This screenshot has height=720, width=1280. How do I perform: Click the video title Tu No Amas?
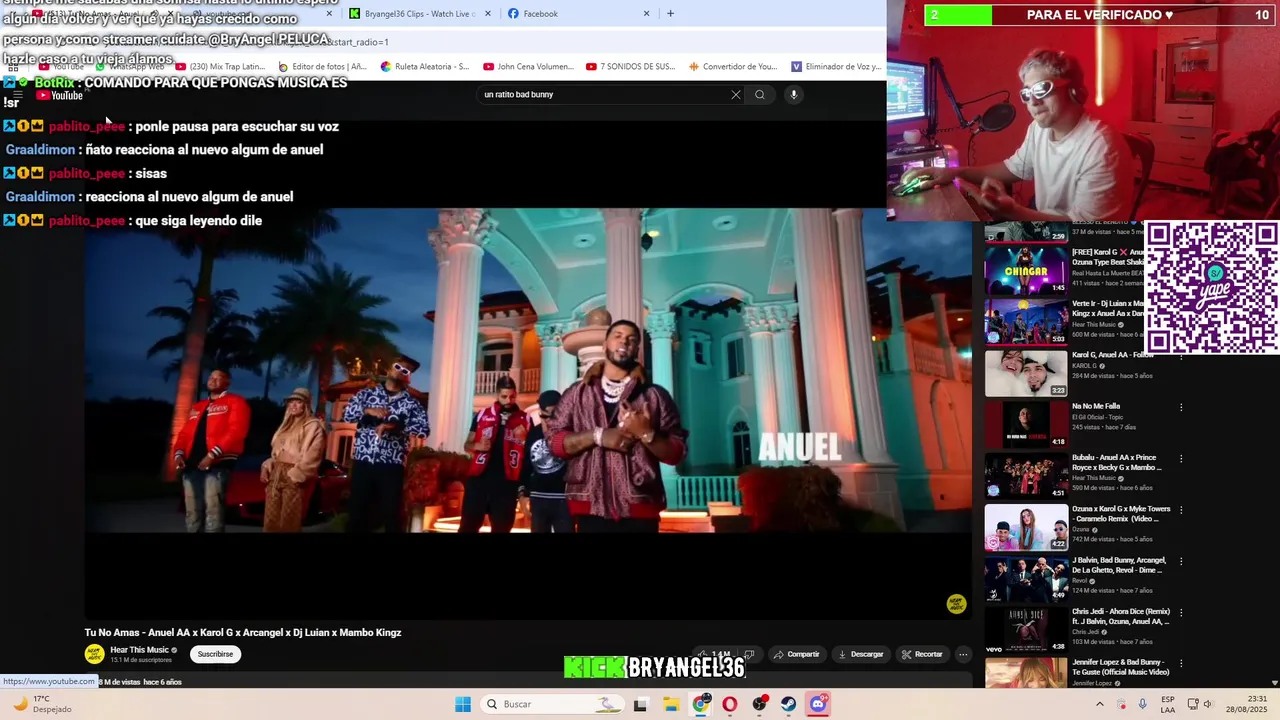click(243, 633)
